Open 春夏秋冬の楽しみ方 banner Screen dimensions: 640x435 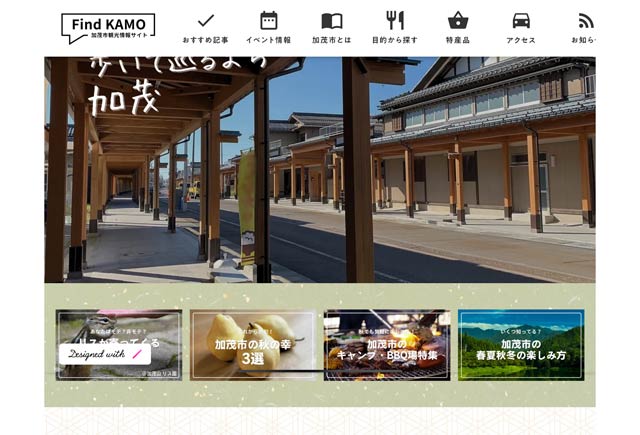(x=521, y=345)
